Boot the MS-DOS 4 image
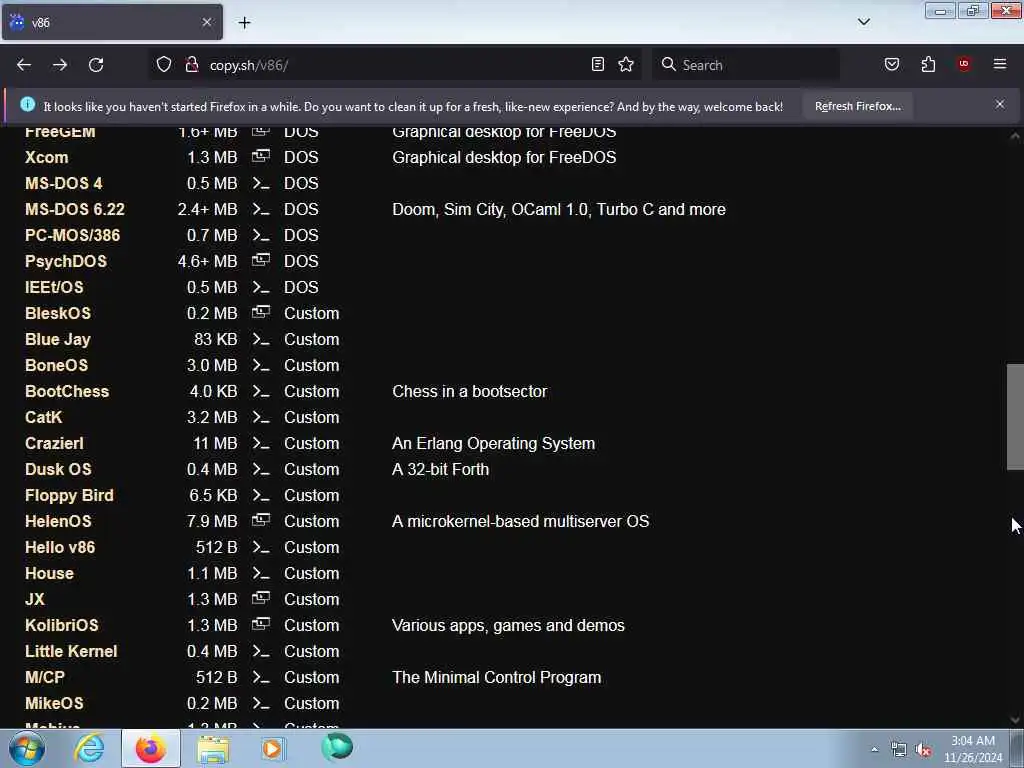This screenshot has width=1024, height=768. click(63, 184)
